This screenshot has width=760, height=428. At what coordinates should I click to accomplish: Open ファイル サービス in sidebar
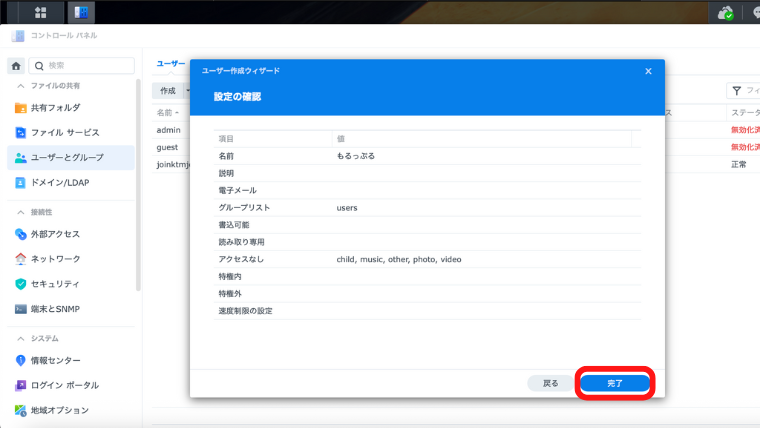click(x=64, y=132)
